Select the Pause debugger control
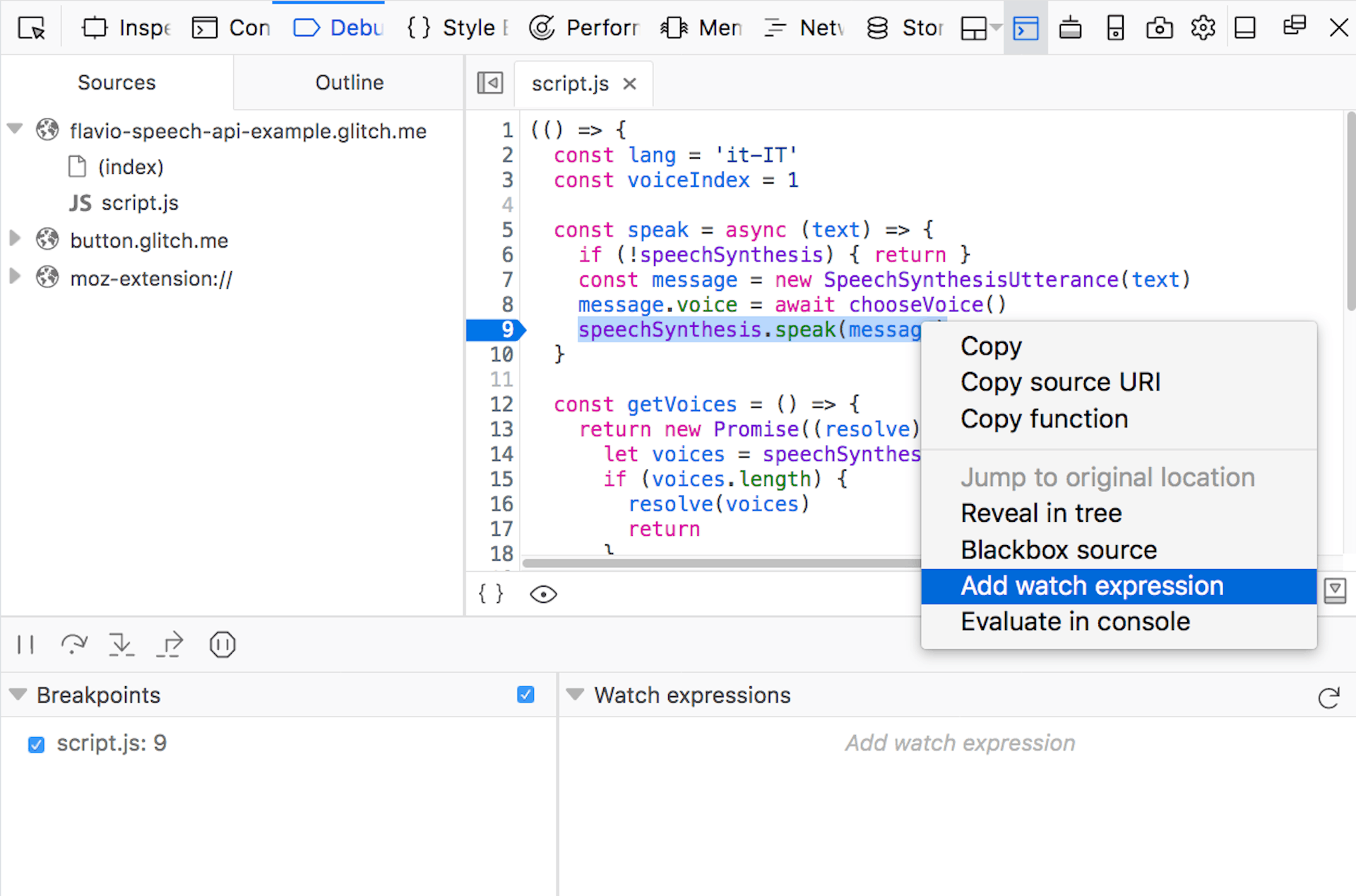Screen dimensions: 1356x896 click(26, 644)
